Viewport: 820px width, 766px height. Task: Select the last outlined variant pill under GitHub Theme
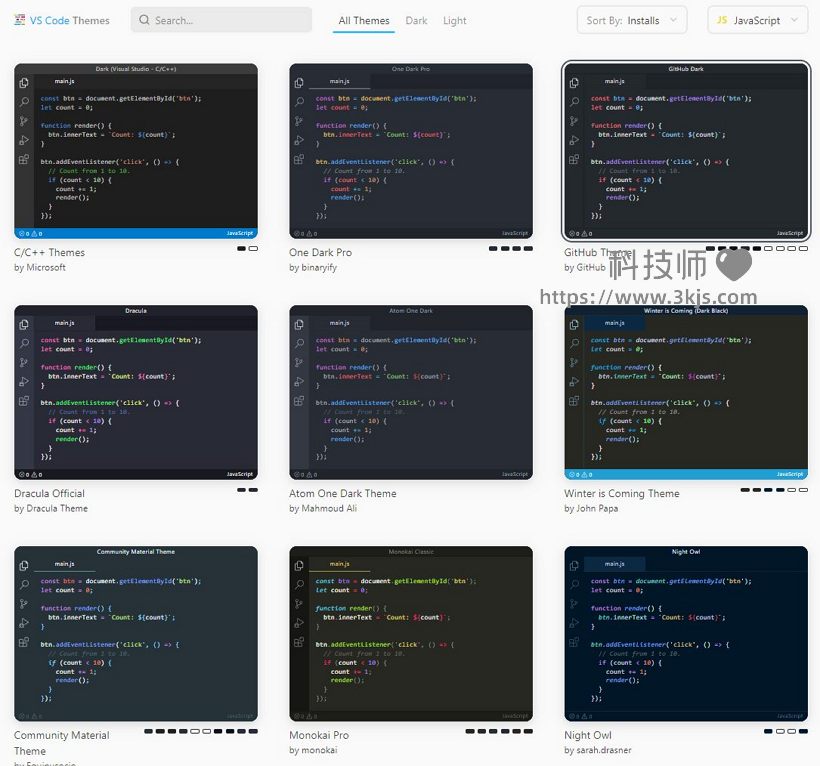803,248
